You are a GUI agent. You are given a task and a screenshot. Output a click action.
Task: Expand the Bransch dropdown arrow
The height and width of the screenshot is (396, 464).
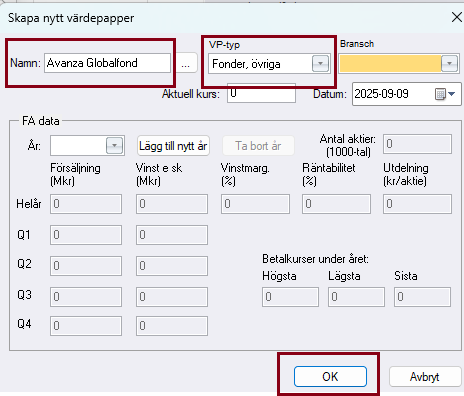(x=449, y=63)
